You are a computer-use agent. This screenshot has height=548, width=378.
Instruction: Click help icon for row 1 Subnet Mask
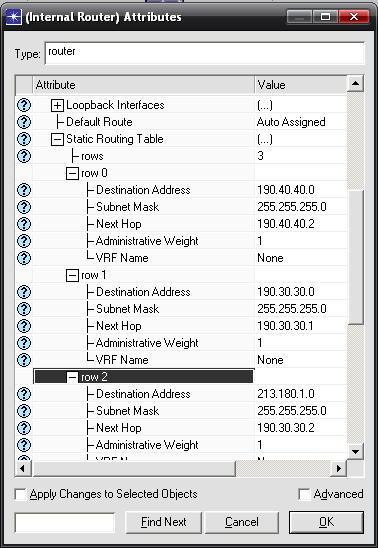24,309
